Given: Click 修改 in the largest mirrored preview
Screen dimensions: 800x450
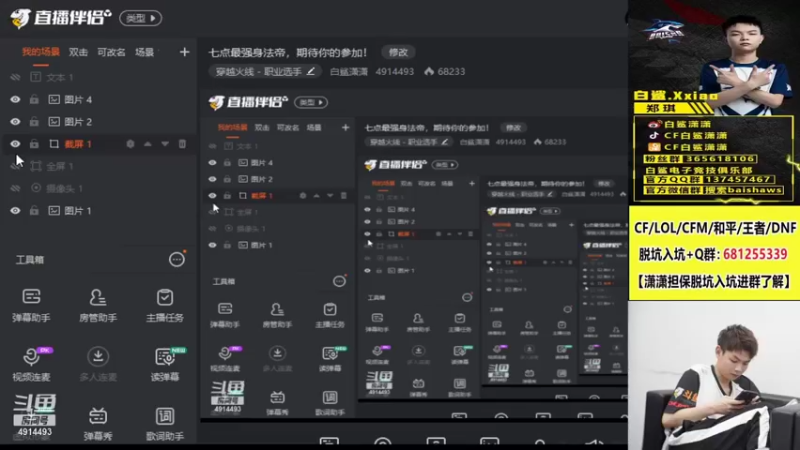Looking at the screenshot, I should [513, 128].
